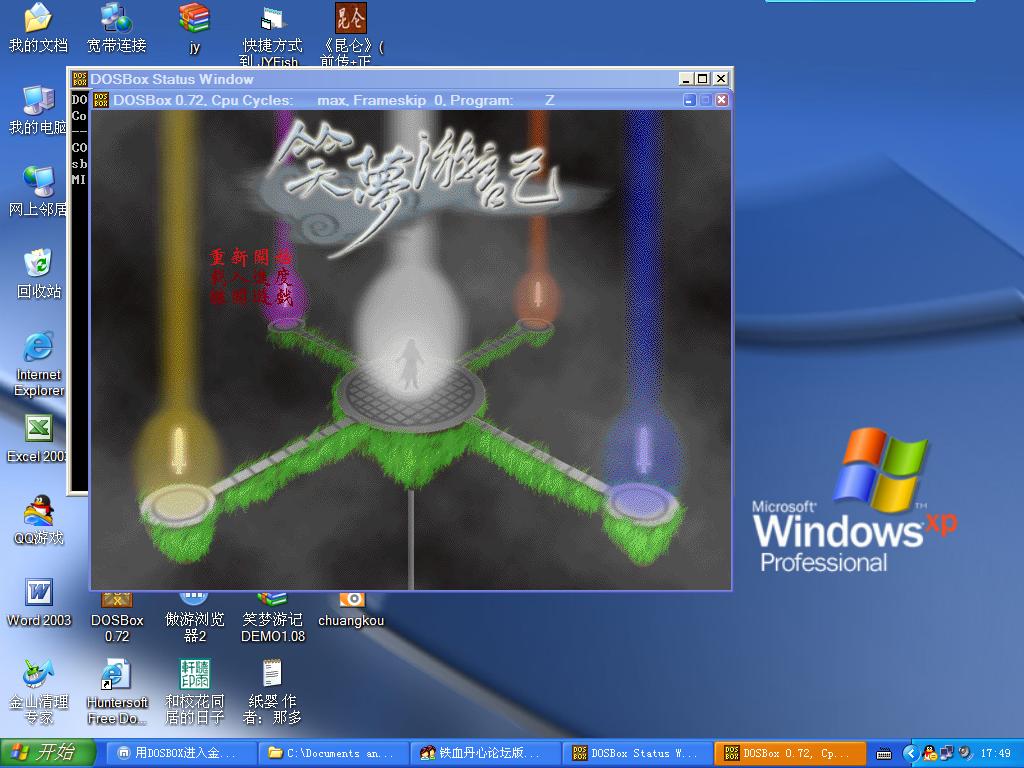Click the DOSBox 0.72 game window title bar
Image resolution: width=1024 pixels, height=768 pixels.
(400, 100)
